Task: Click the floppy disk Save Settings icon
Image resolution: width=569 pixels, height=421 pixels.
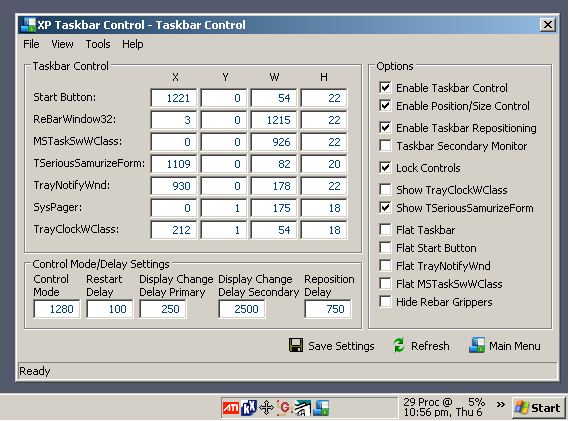Action: 296,345
